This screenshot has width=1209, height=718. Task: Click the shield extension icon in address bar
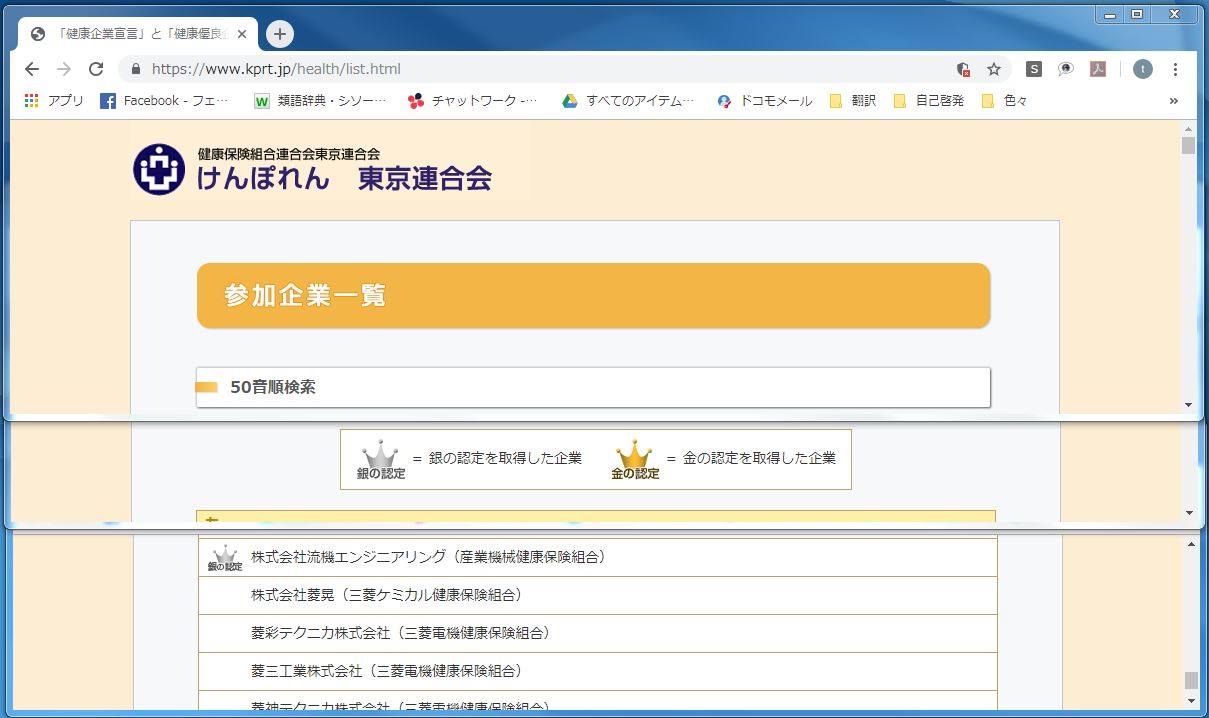(963, 69)
